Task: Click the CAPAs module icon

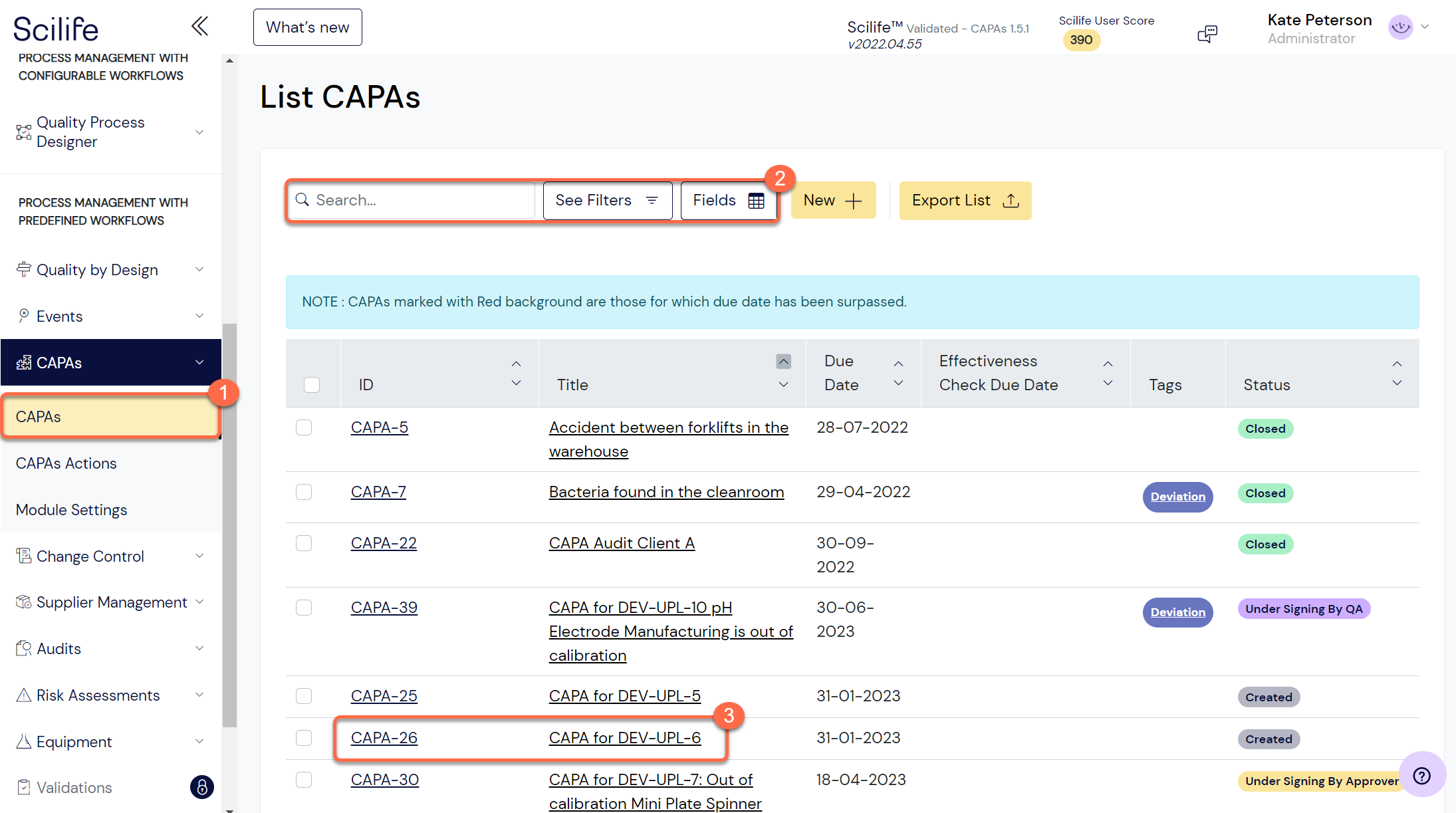Action: point(24,362)
